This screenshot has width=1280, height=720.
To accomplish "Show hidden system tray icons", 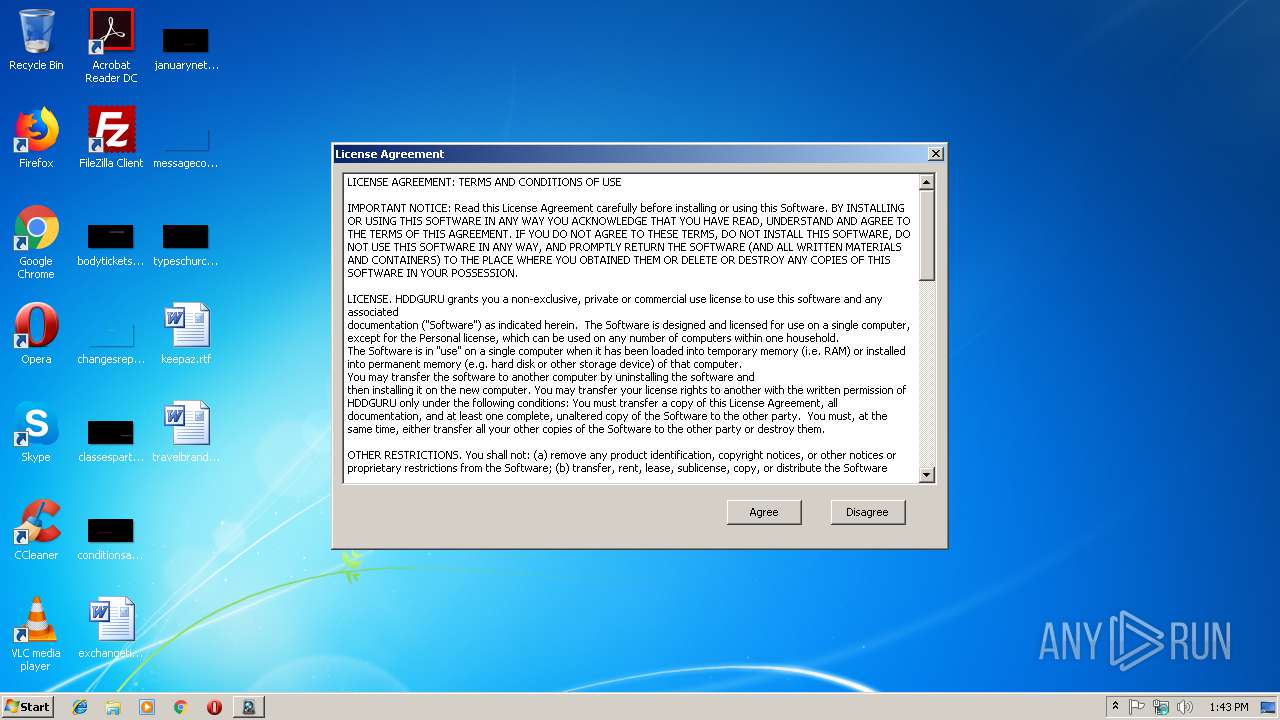I will pyautogui.click(x=1115, y=707).
